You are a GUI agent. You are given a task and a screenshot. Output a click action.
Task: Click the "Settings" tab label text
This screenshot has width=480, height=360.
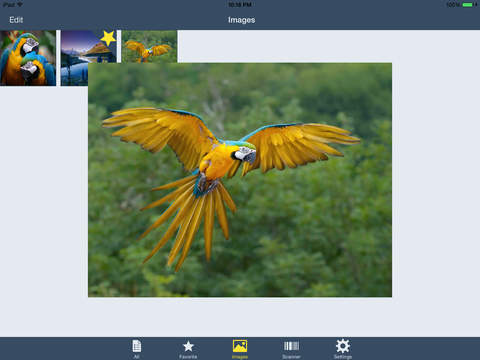pyautogui.click(x=343, y=357)
